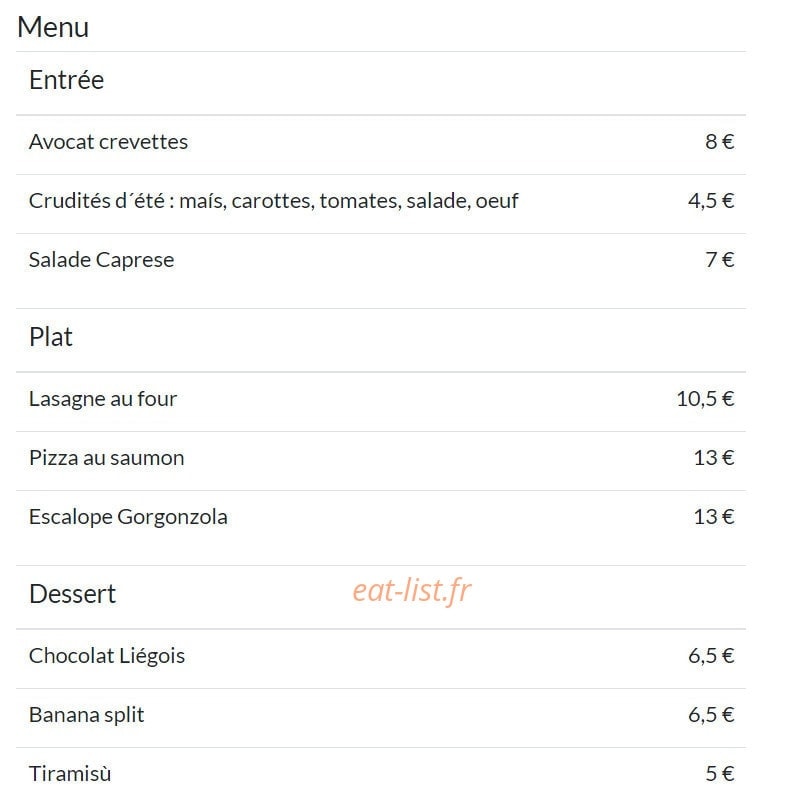Image resolution: width=788 pixels, height=807 pixels.
Task: Choose Chocolat Liégeois dessert
Action: coord(107,656)
